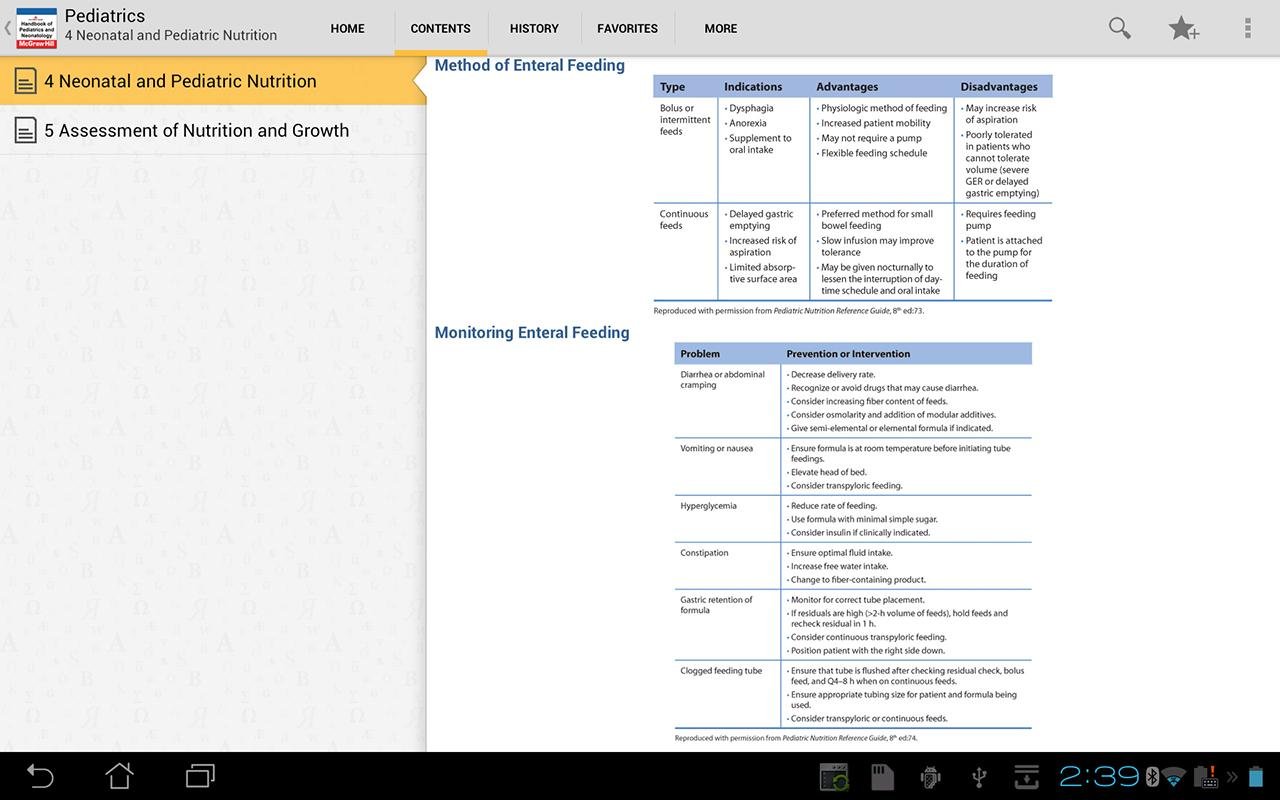Tap the app update sync status icon
Viewport: 1280px width, 800px height.
click(x=834, y=777)
